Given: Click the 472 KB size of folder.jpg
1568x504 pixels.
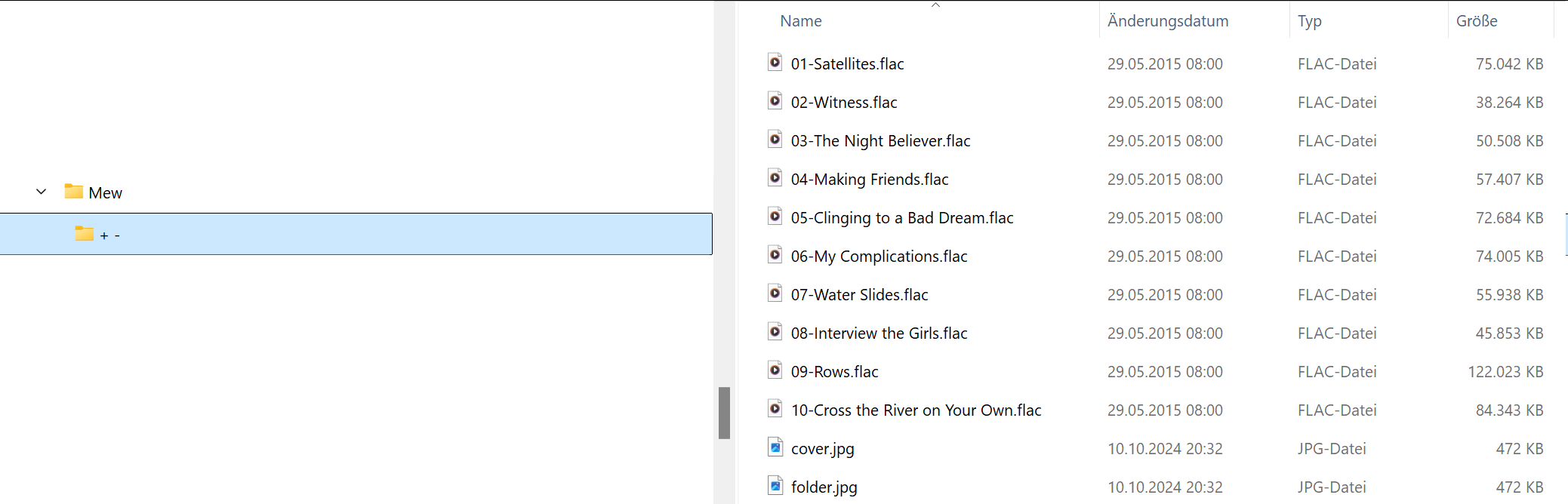Looking at the screenshot, I should click(x=1519, y=487).
